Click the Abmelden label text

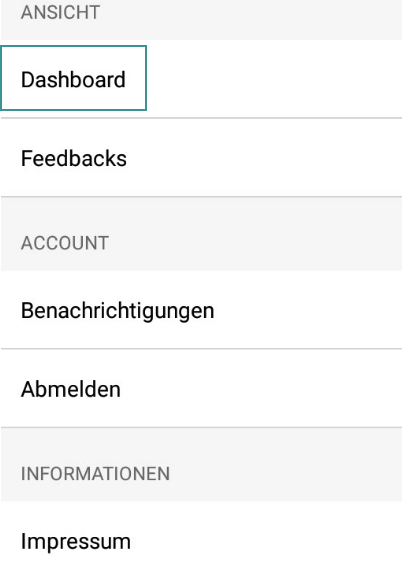(x=71, y=389)
